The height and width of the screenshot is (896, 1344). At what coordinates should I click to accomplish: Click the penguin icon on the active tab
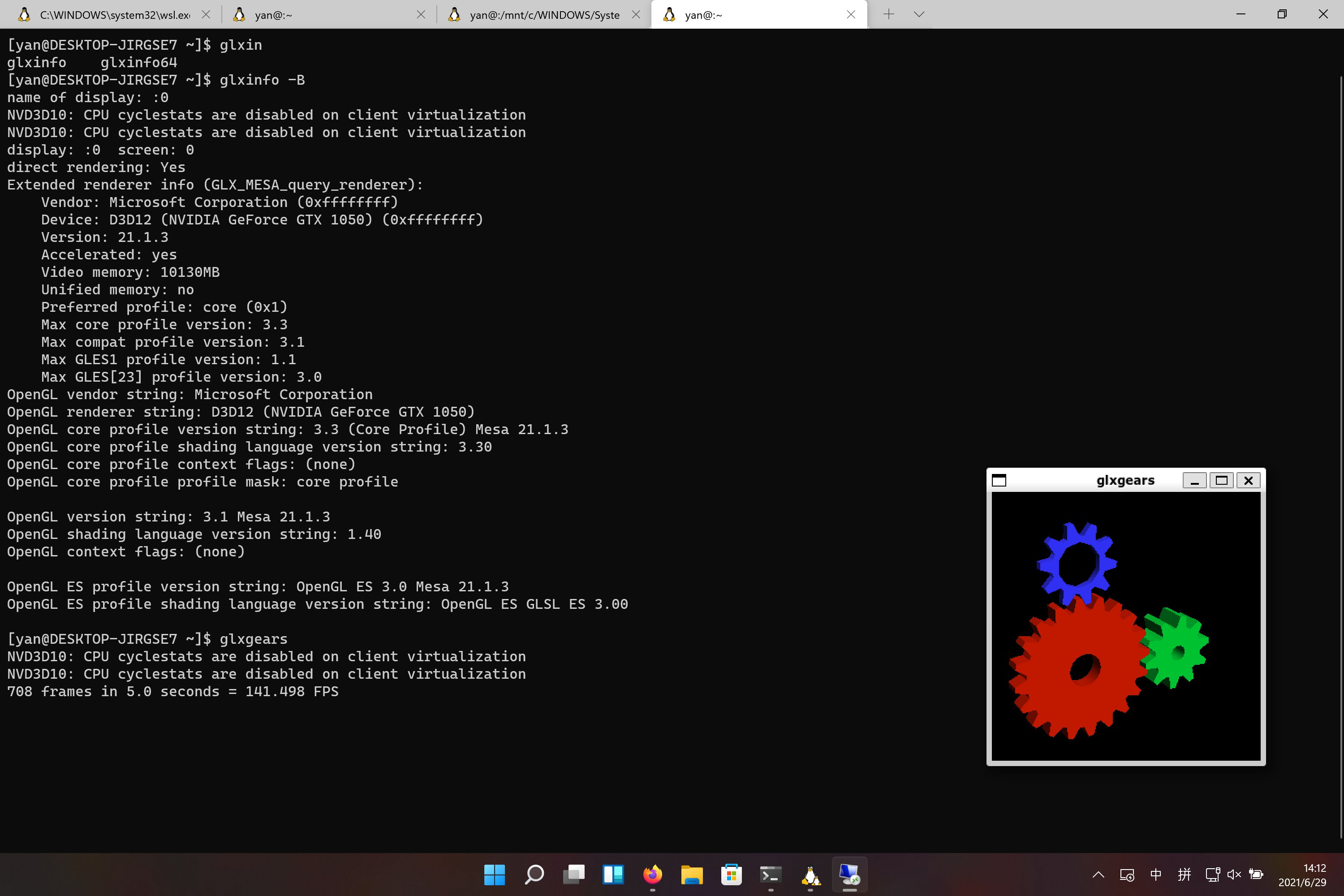pyautogui.click(x=669, y=14)
